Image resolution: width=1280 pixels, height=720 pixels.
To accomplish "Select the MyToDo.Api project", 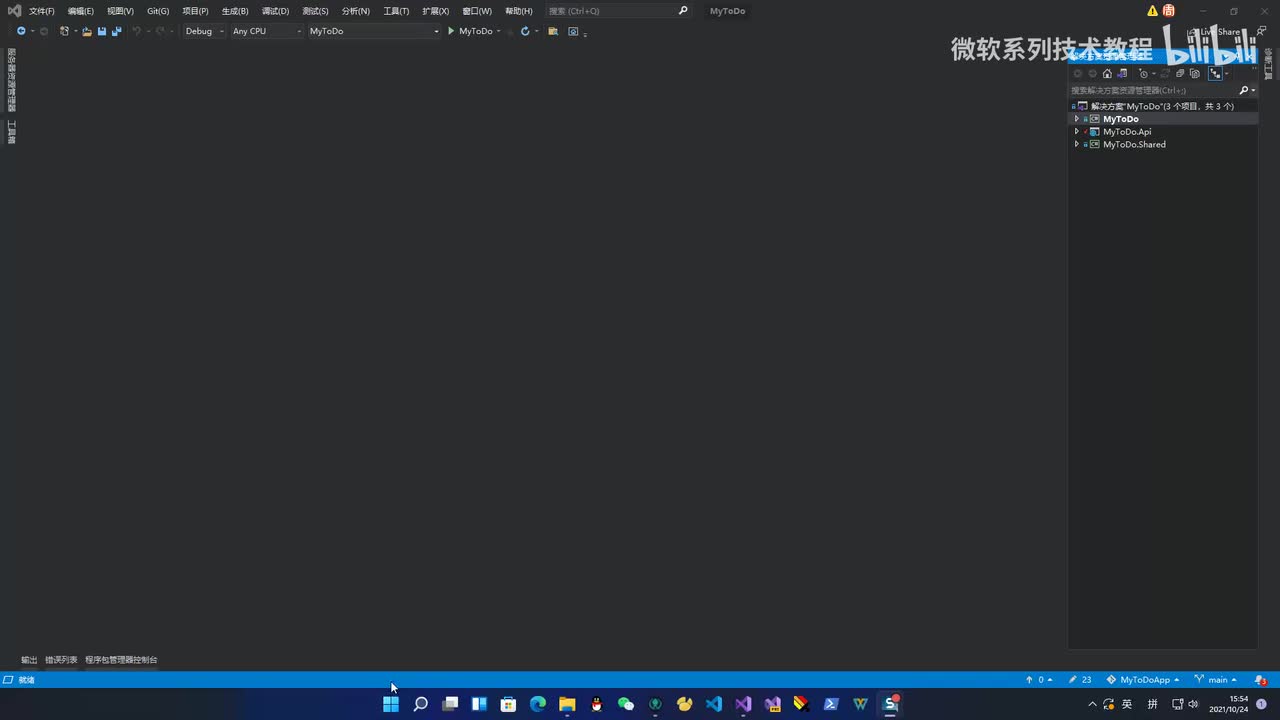I will coord(1127,132).
